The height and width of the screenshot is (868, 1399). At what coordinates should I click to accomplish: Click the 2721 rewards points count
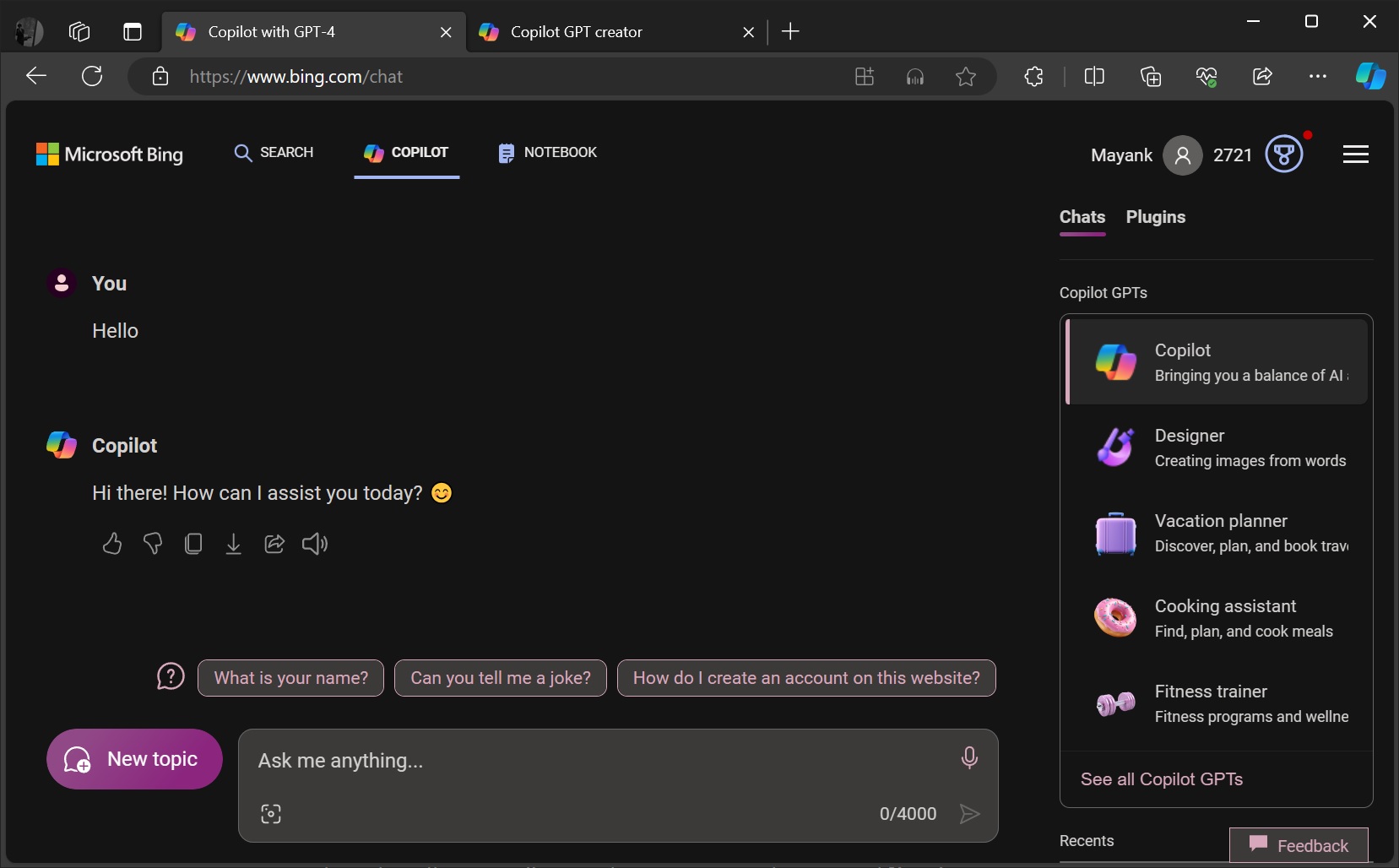click(1233, 155)
